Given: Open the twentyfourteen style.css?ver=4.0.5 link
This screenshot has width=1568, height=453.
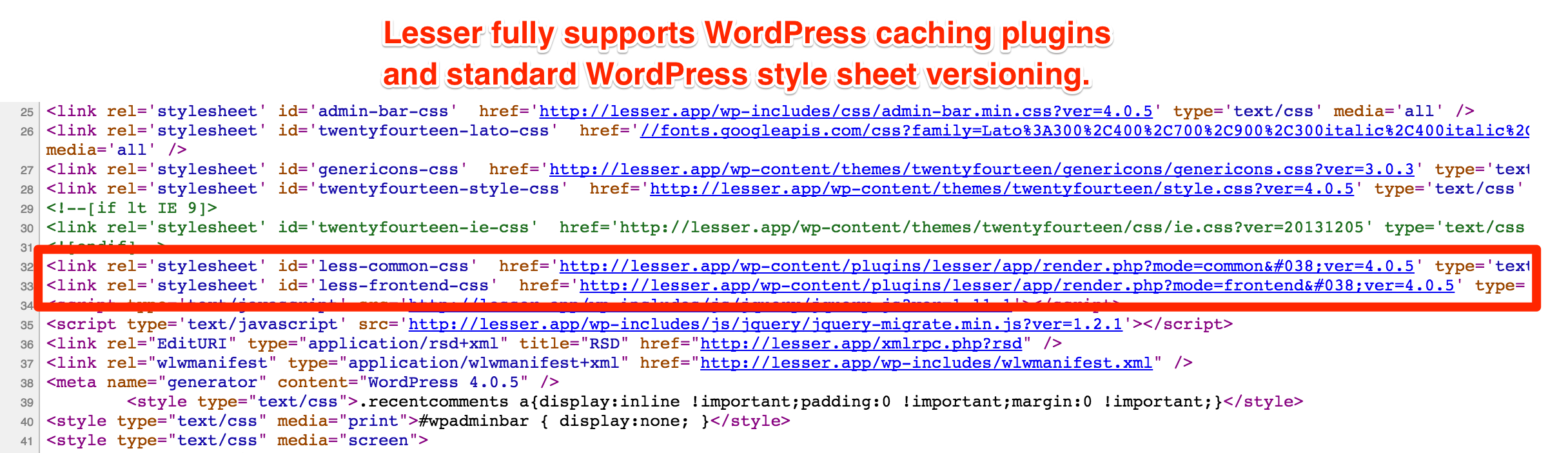Looking at the screenshot, I should click(x=1002, y=189).
